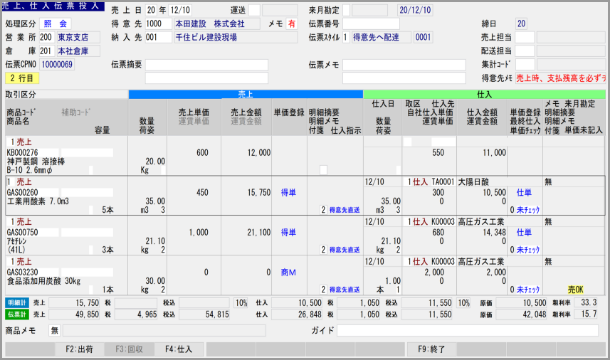The width and height of the screenshot is (610, 360).
Task: Click the 伝票番号 input field
Action: click(371, 24)
